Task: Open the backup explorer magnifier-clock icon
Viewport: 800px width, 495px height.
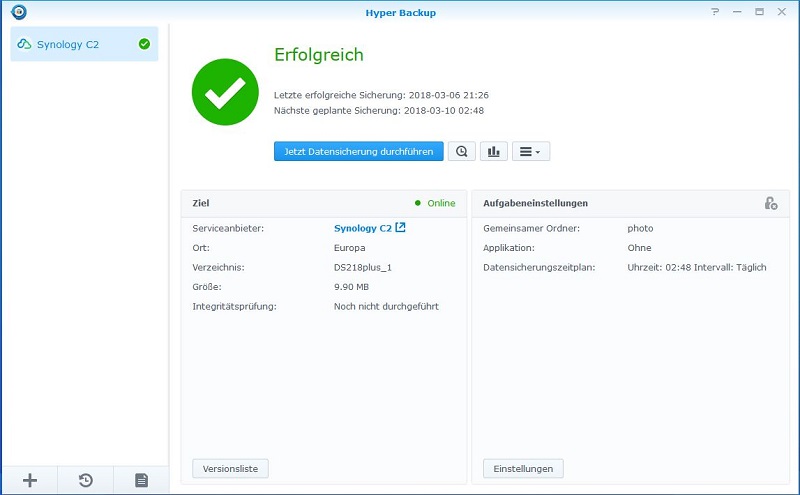Action: pyautogui.click(x=462, y=152)
